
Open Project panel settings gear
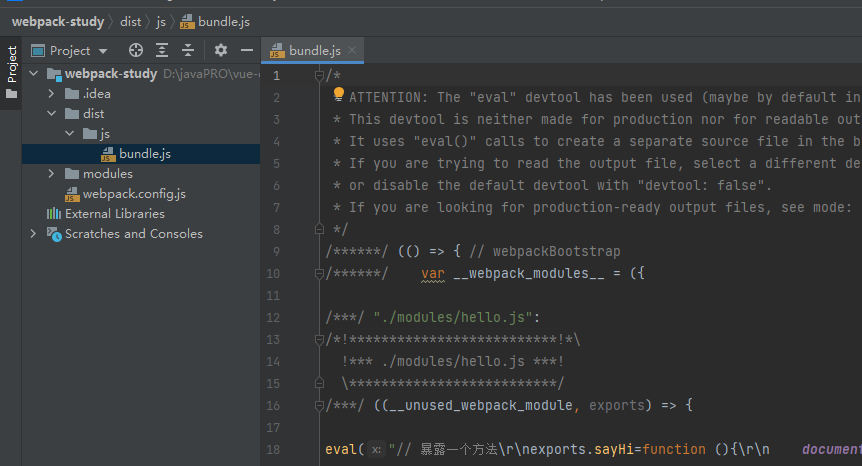pos(221,50)
